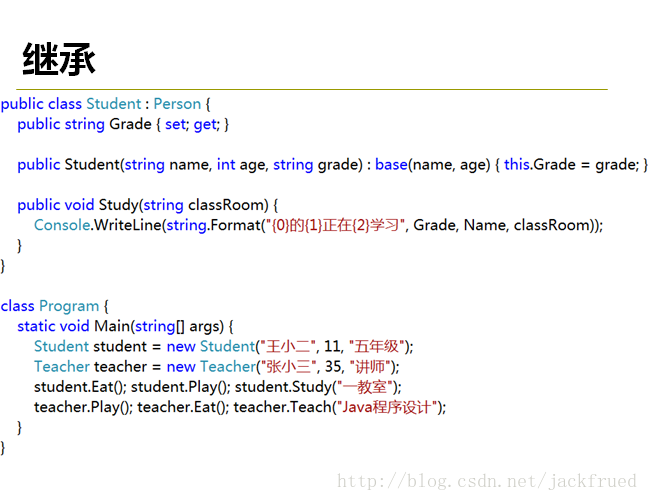Click the string "王小二" in Student constructor call
This screenshot has width=648, height=501.
tap(288, 346)
